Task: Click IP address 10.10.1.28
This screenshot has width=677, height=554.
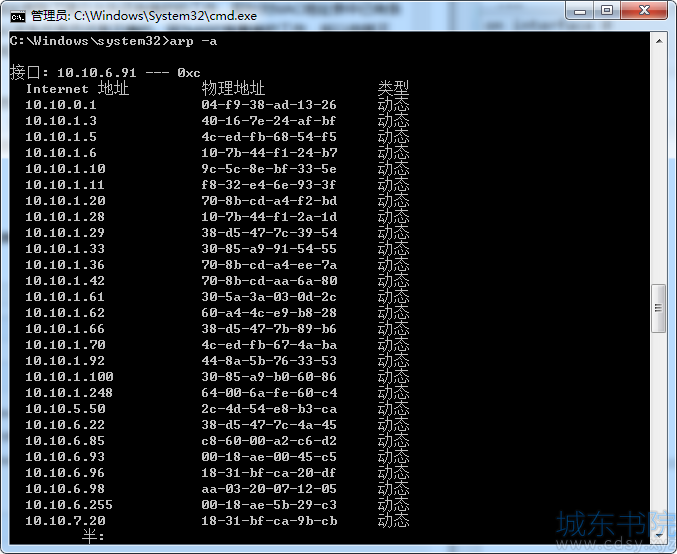Action: (x=65, y=217)
